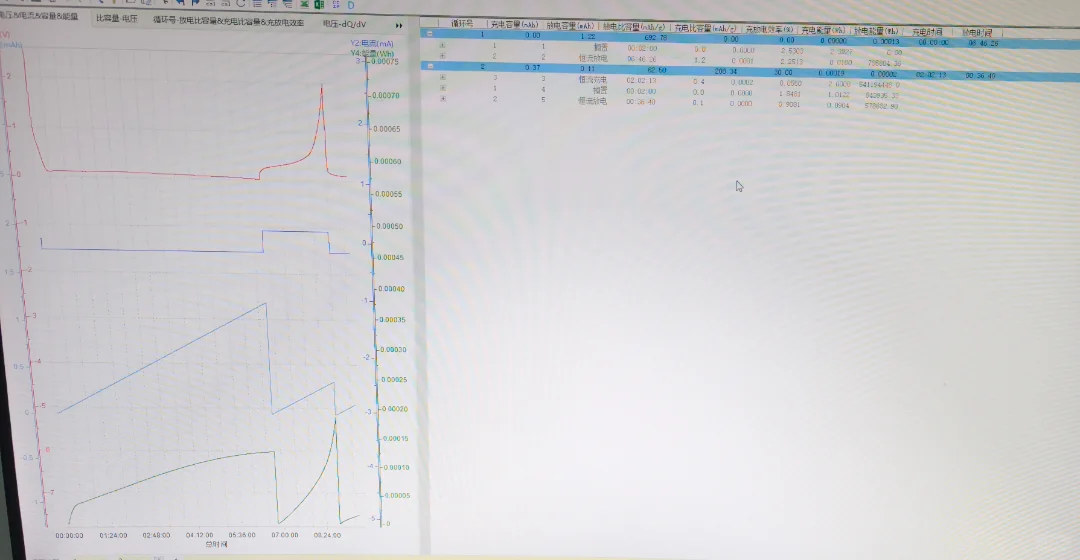Select the 充电比容量(mAh/g) column header
The width and height of the screenshot is (1080, 560).
click(x=705, y=28)
